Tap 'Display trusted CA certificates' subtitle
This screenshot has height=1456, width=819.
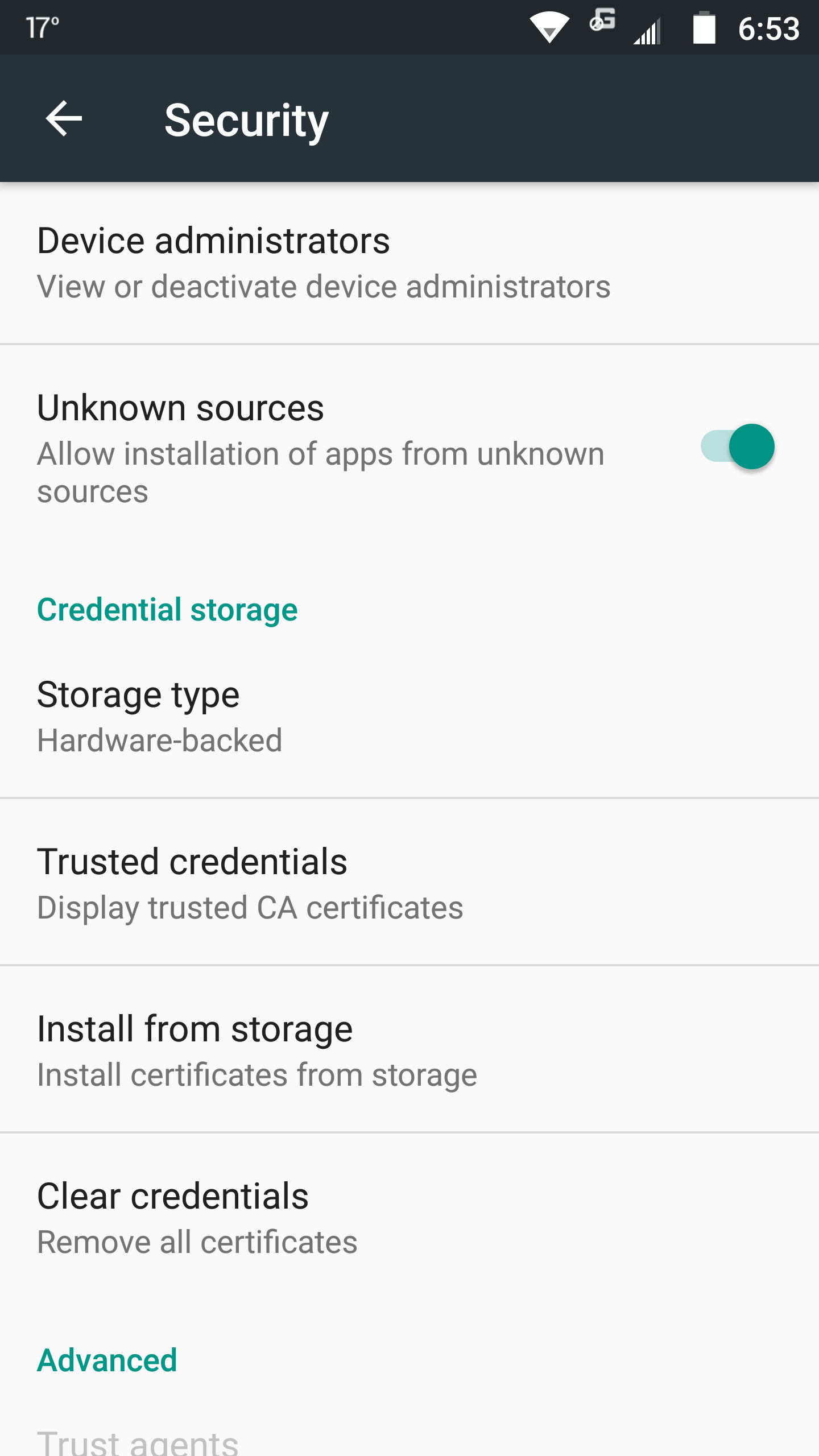[x=250, y=907]
